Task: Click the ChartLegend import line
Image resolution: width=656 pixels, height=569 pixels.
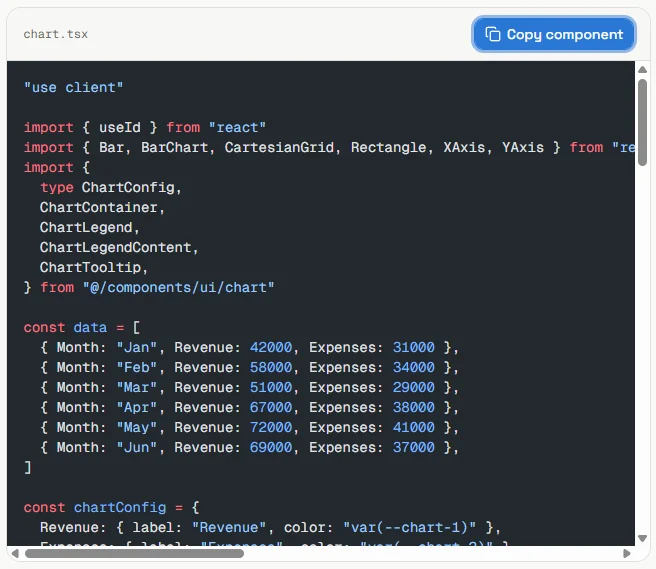Action: (x=90, y=227)
